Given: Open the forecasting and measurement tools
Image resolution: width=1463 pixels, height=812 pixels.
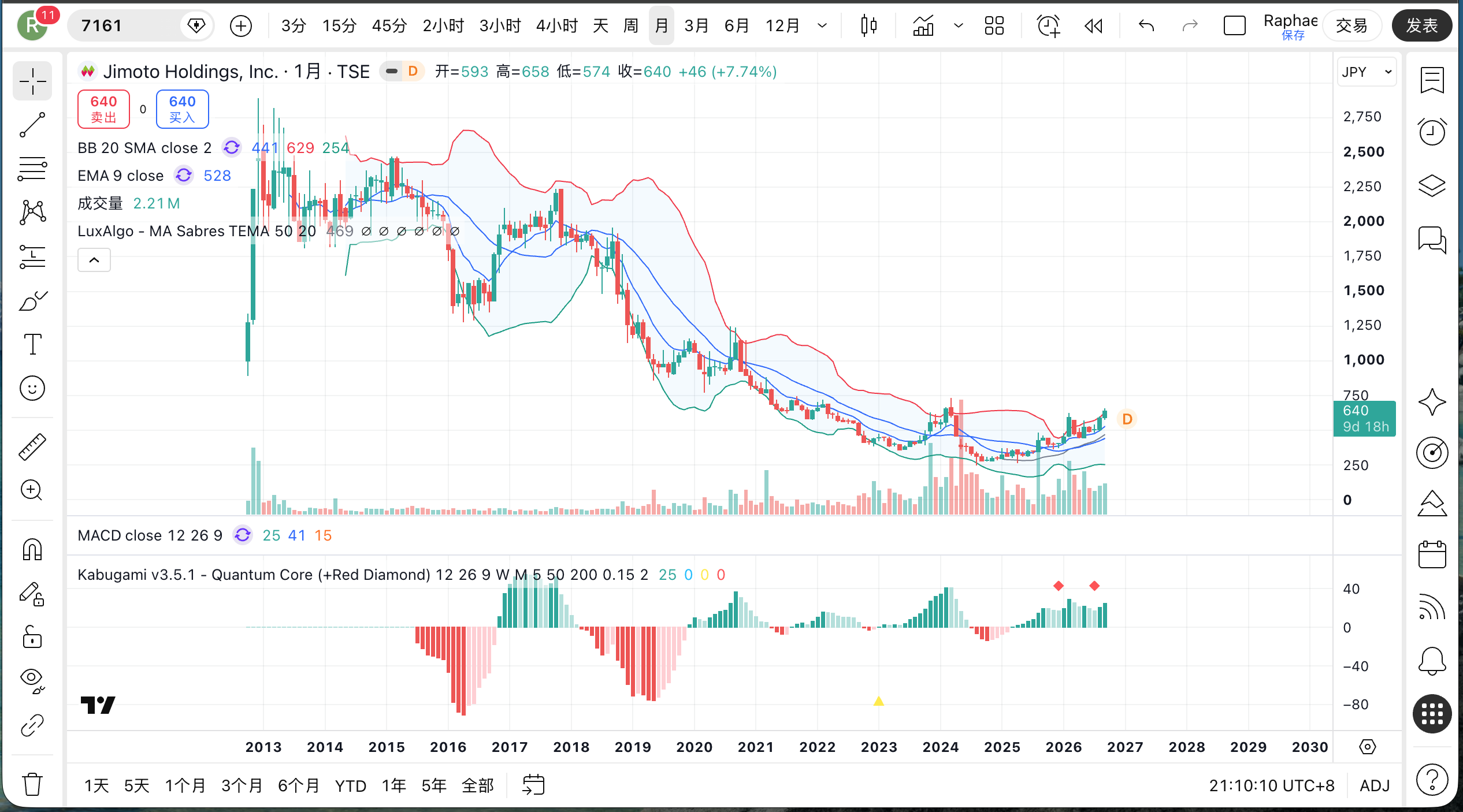Looking at the screenshot, I should click(32, 256).
